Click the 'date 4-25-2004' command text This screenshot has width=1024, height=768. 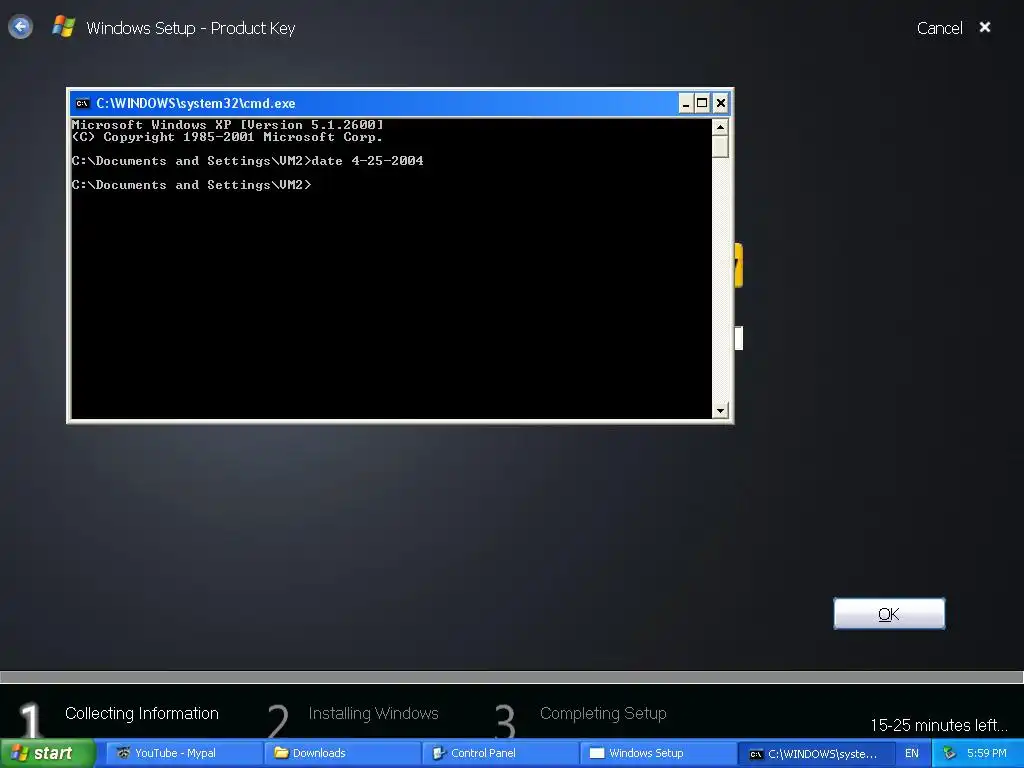tap(368, 161)
